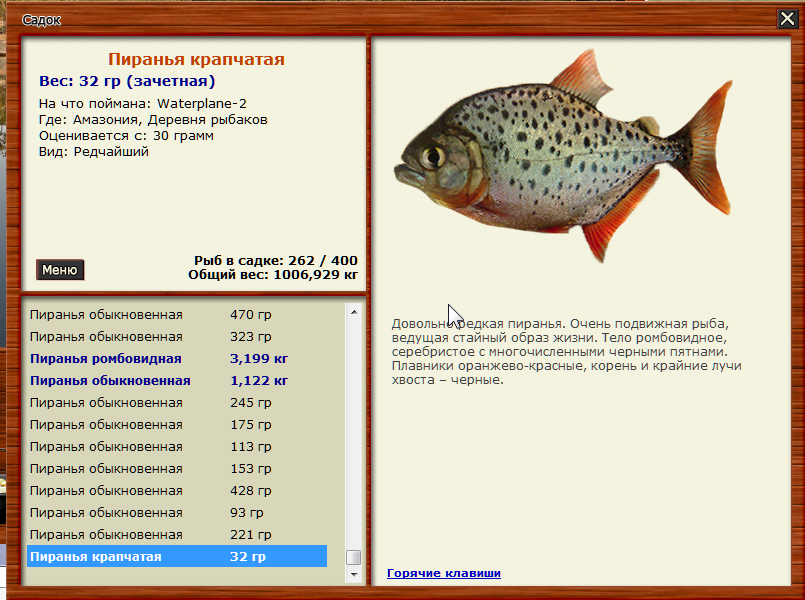Click Где: Амазония, Деревня рыбаков line
Viewport: 805px width, 600px height.
coord(153,120)
